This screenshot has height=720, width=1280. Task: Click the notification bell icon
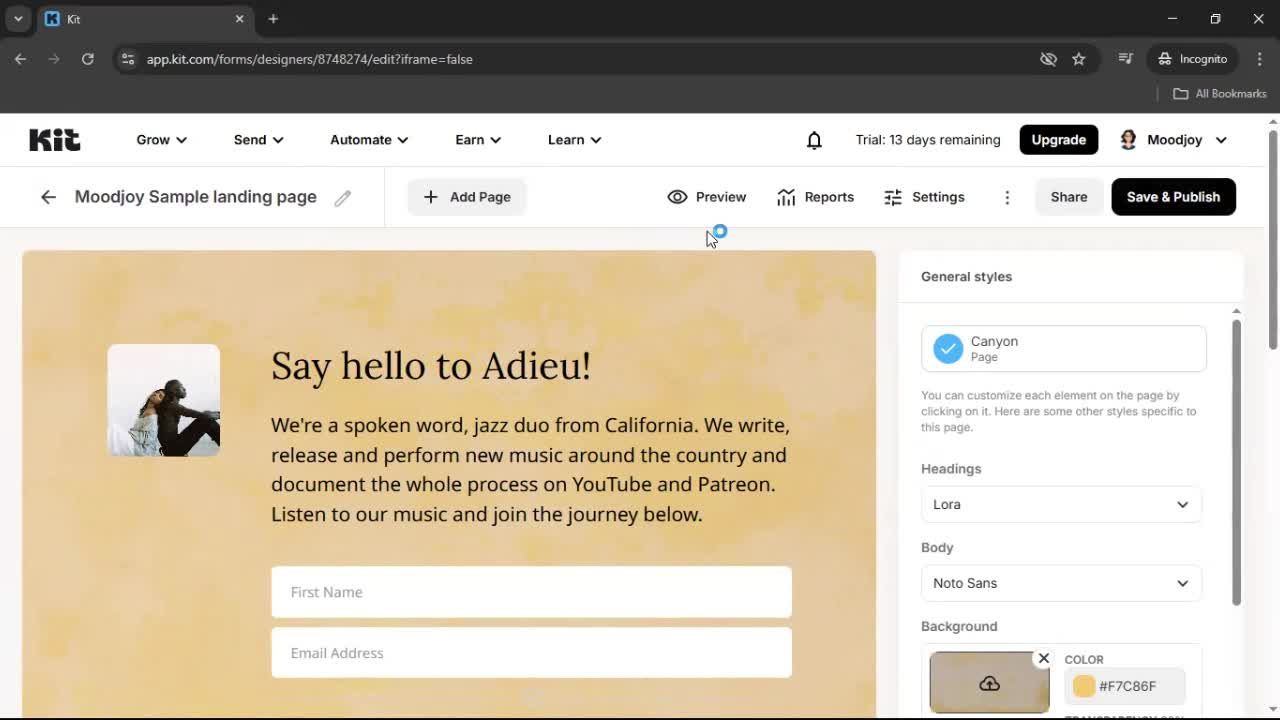(x=814, y=140)
